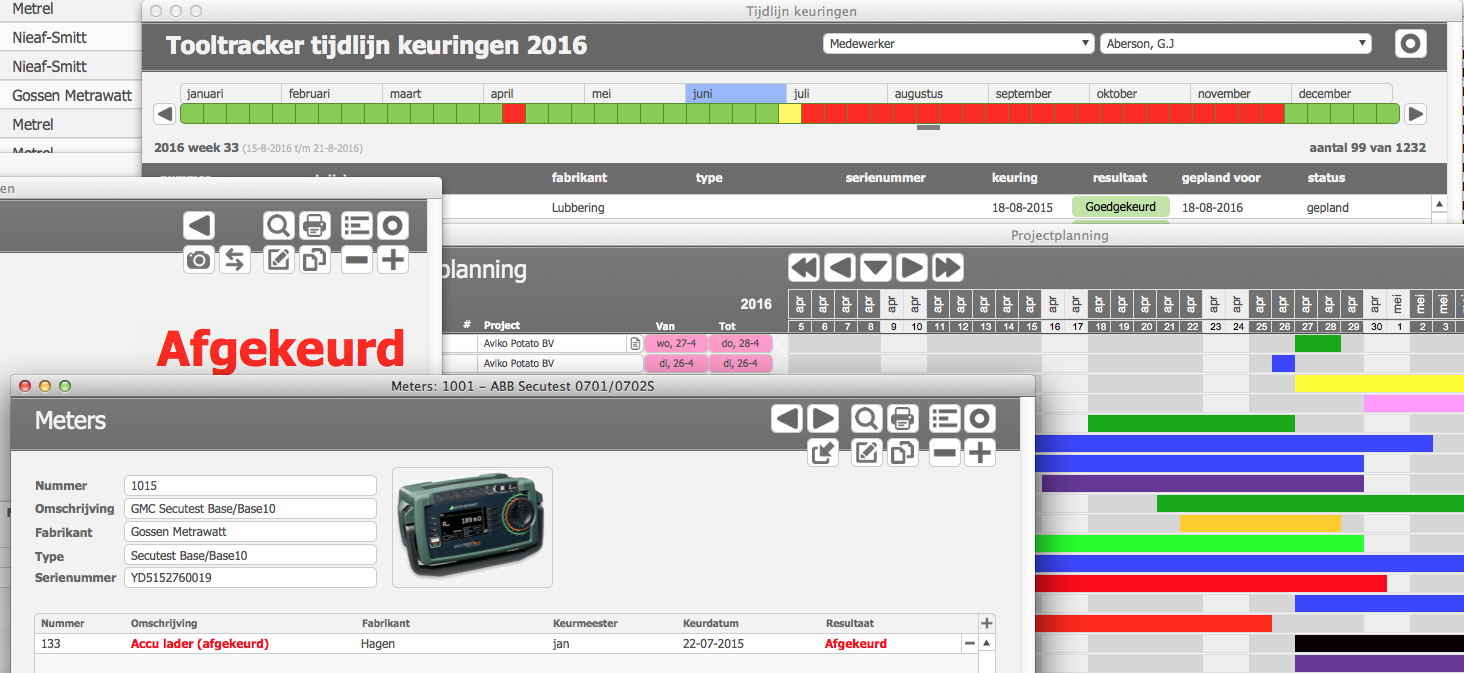The width and height of the screenshot is (1464, 673).
Task: Open search via magnifier in Meters window
Action: point(866,419)
